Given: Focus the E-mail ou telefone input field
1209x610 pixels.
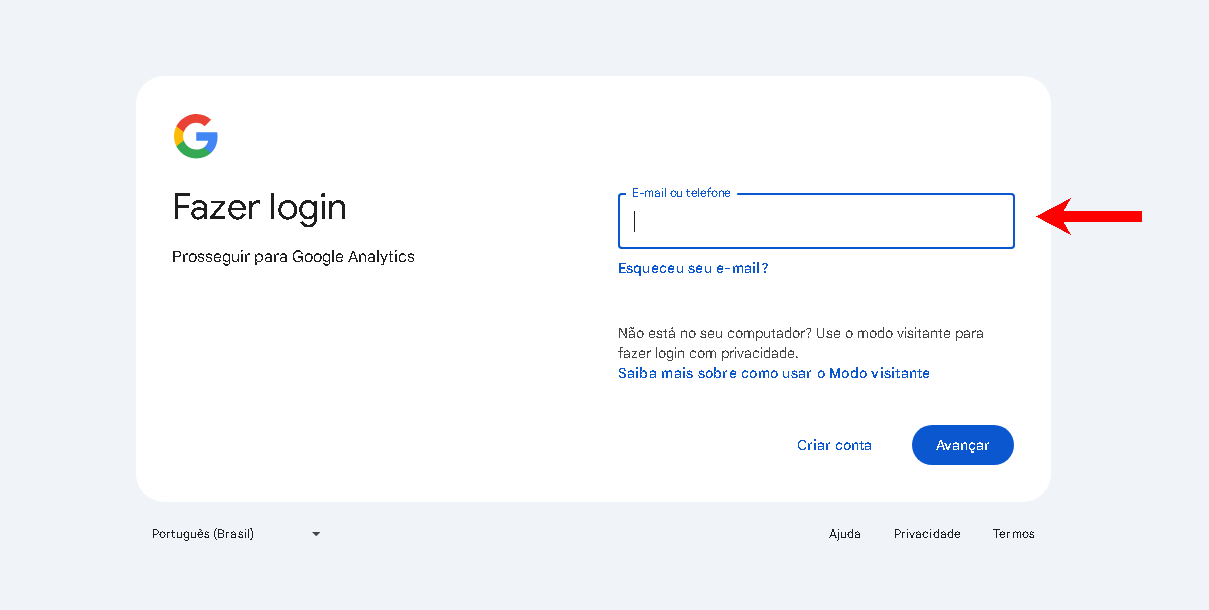Looking at the screenshot, I should tap(816, 221).
